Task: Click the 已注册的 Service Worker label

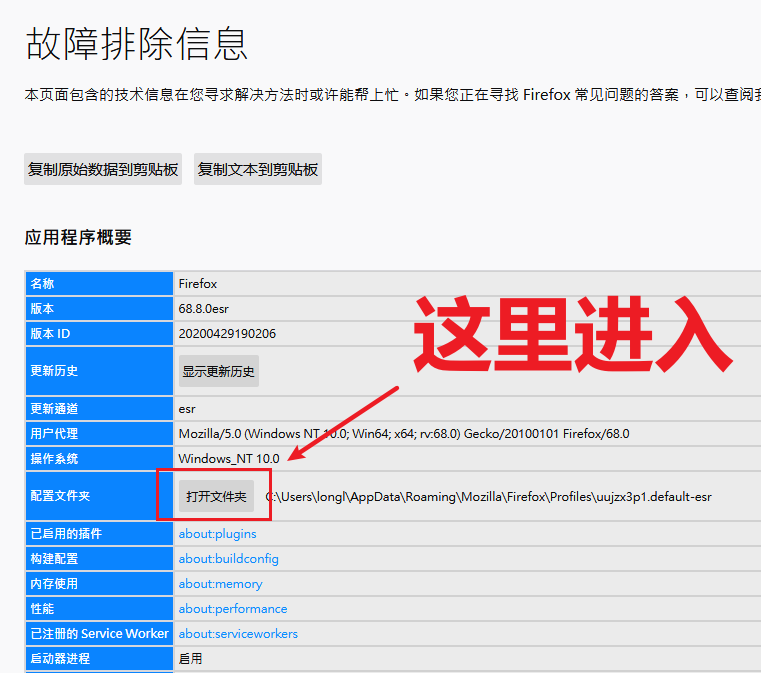Action: [x=99, y=634]
